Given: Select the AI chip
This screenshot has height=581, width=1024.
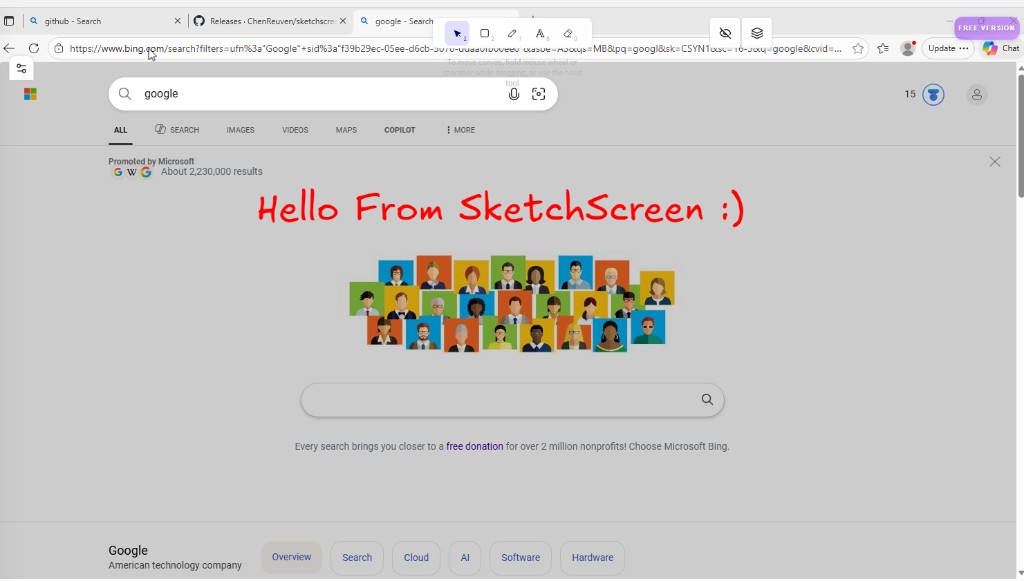Looking at the screenshot, I should point(465,557).
